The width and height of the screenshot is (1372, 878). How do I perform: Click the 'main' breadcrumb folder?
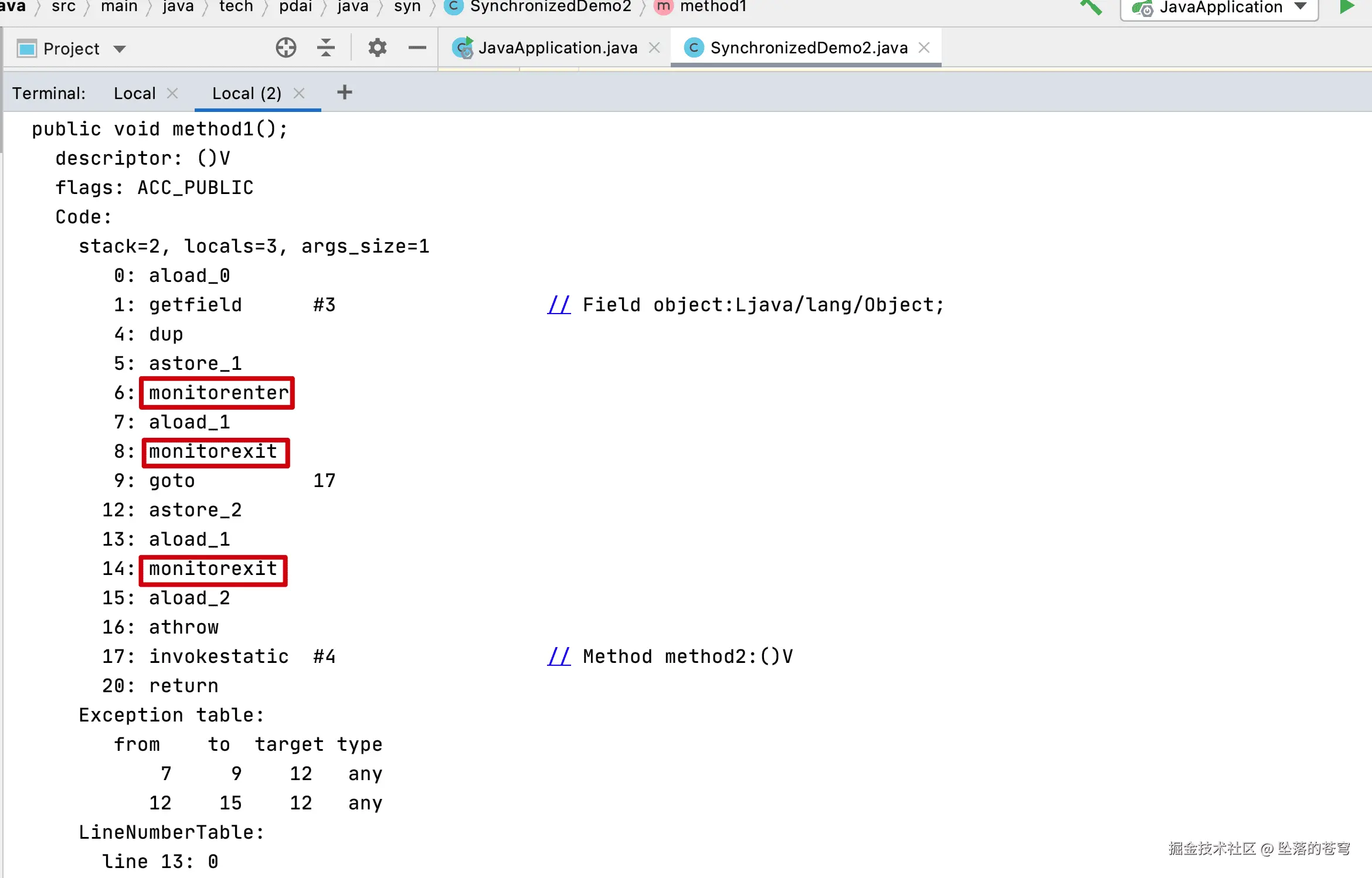(119, 7)
